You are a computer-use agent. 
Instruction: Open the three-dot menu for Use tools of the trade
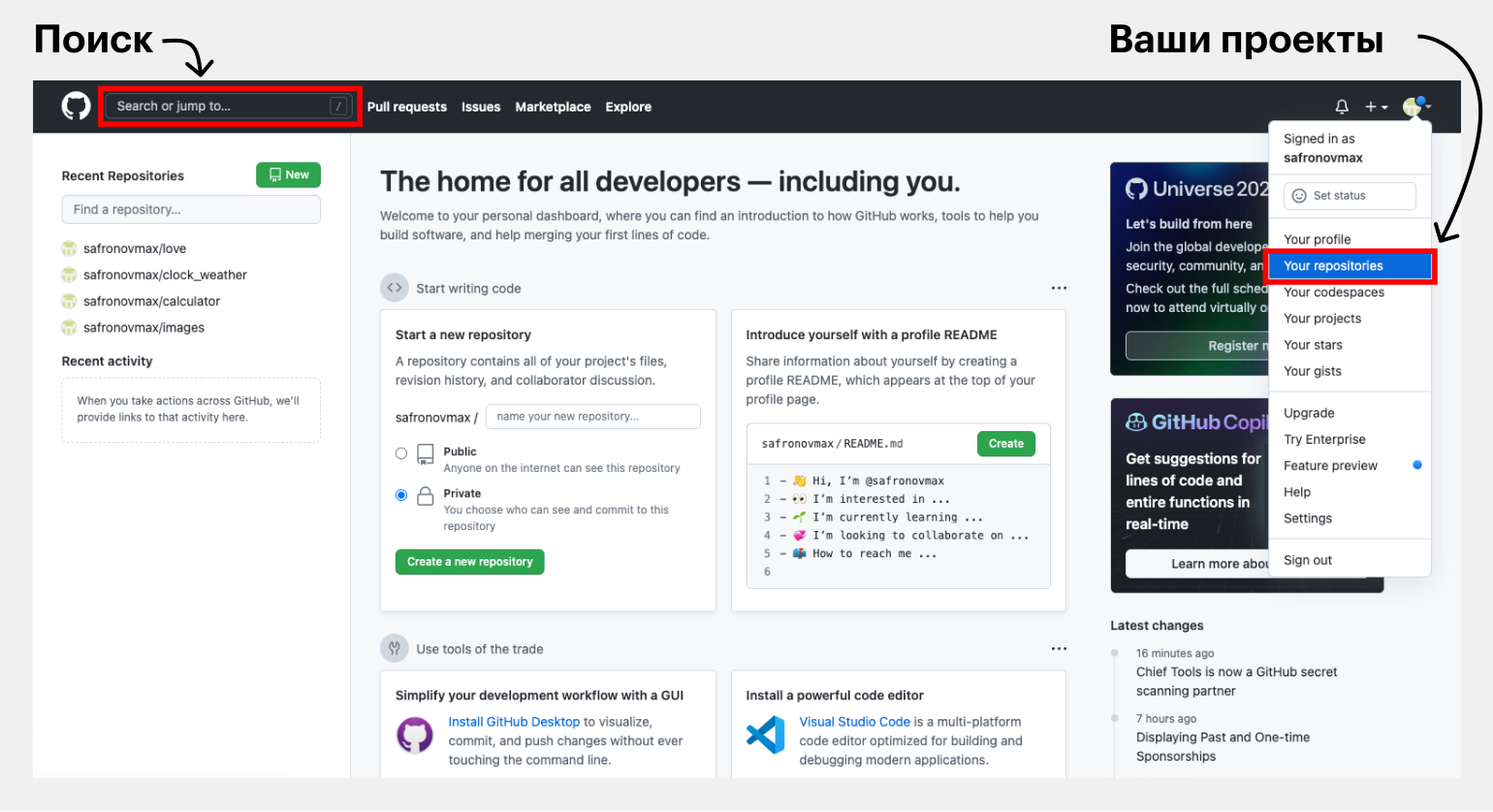pos(1059,648)
